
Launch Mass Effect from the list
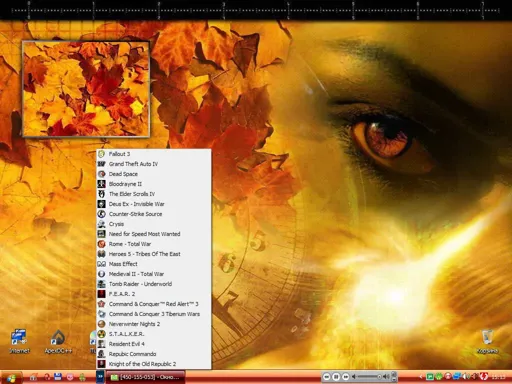click(154, 264)
